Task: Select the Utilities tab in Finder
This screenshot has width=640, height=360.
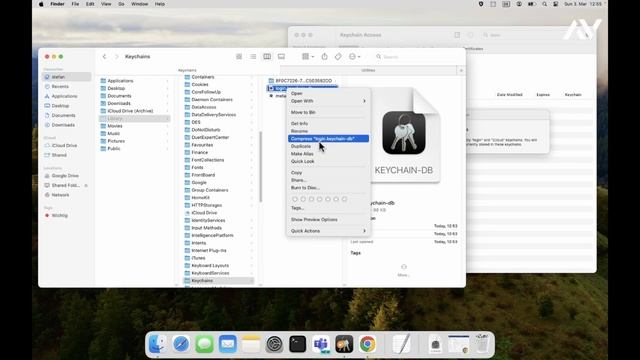Action: 368,71
